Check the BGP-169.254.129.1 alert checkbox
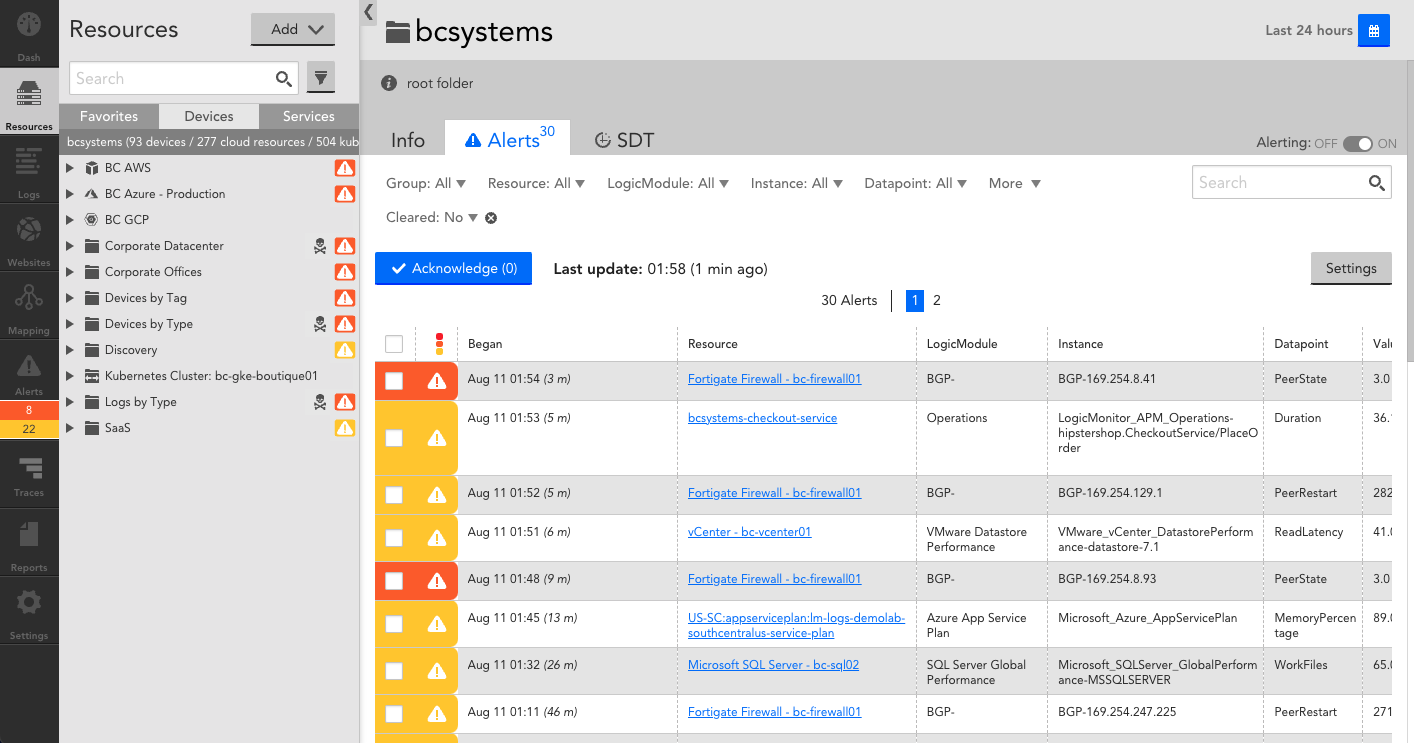The height and width of the screenshot is (743, 1414). click(394, 495)
